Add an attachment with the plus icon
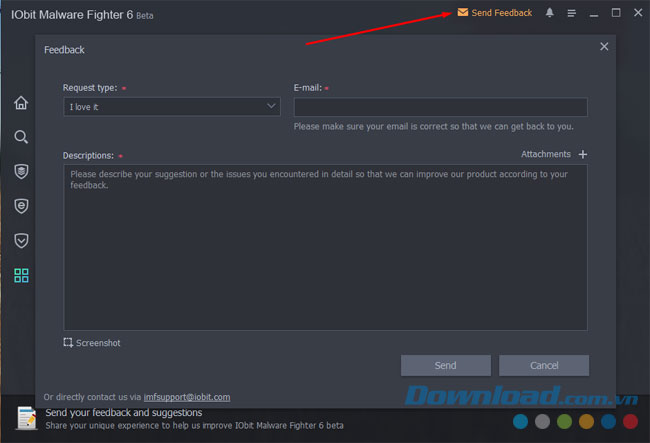The image size is (650, 443). point(582,154)
